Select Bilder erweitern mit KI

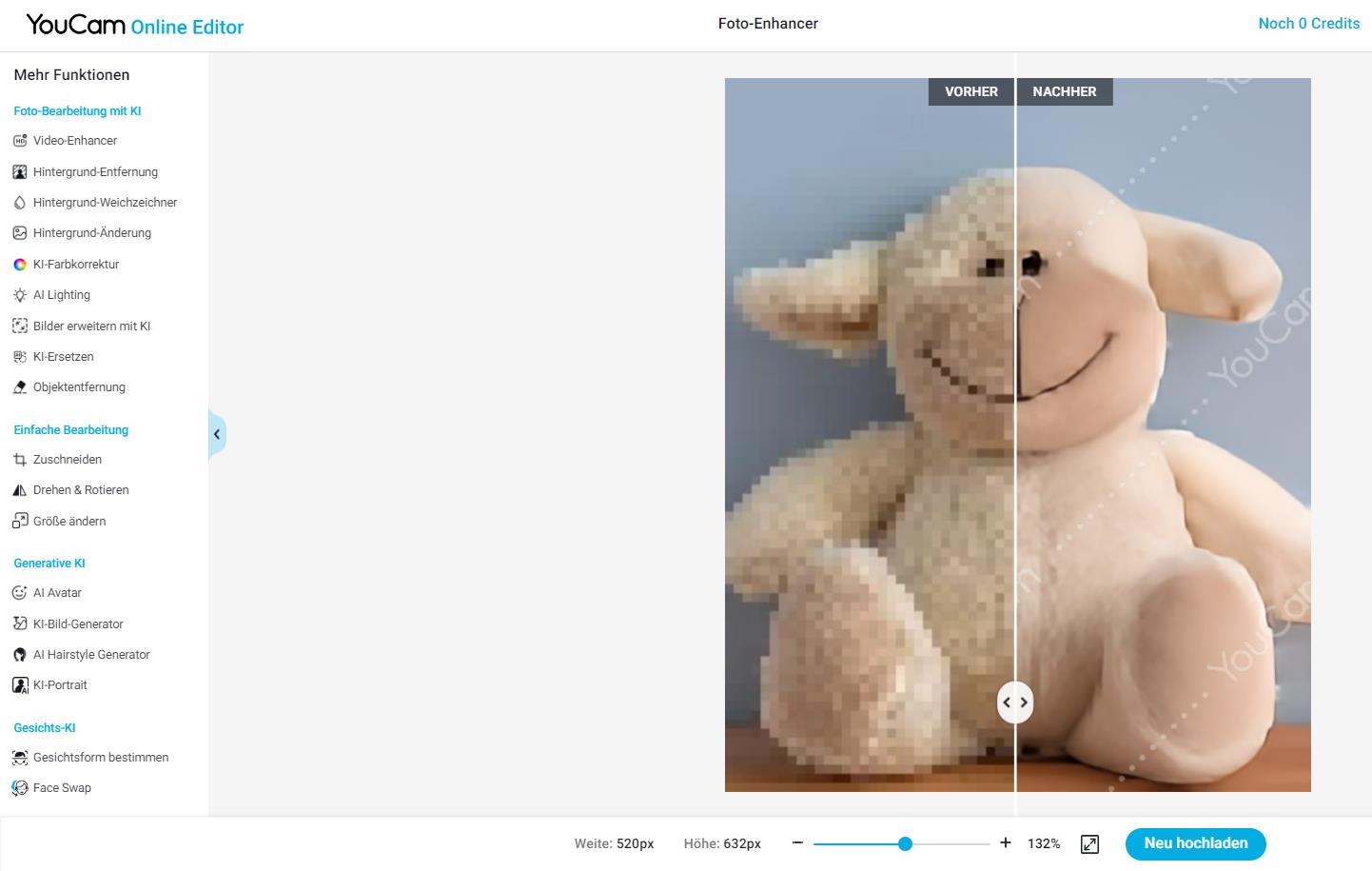pos(91,327)
